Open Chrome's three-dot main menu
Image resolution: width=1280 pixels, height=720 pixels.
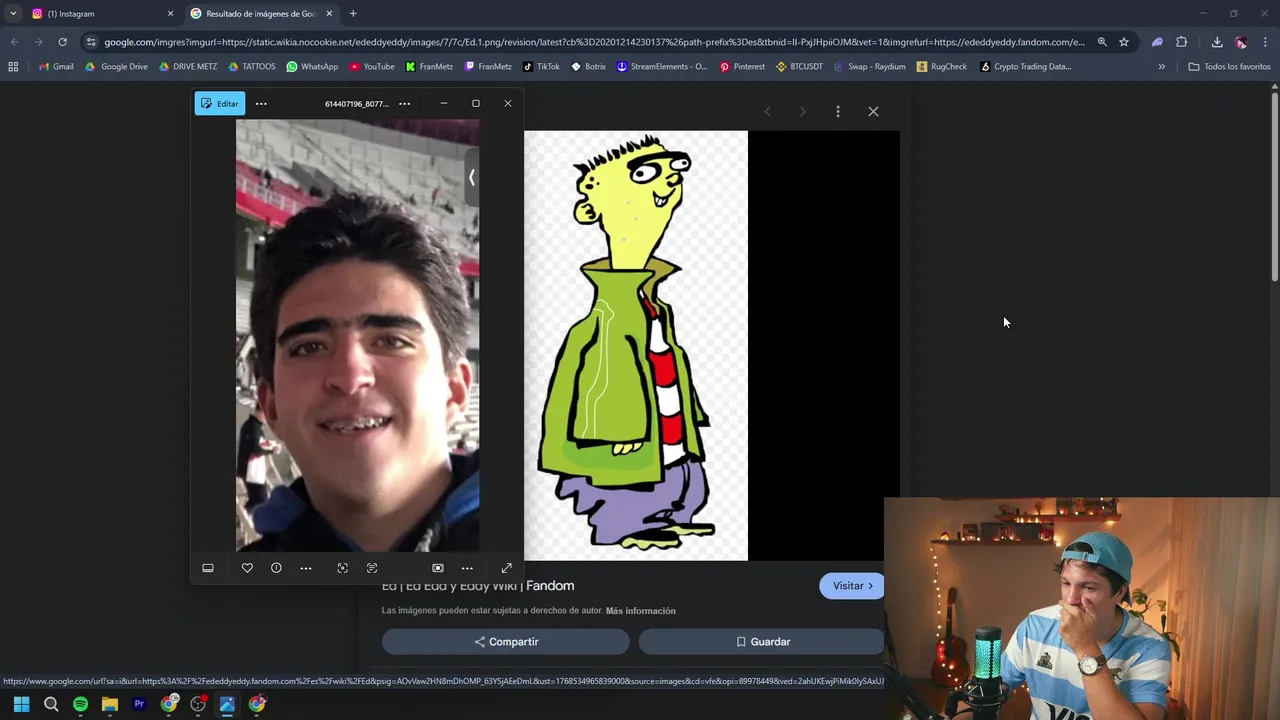click(1265, 42)
